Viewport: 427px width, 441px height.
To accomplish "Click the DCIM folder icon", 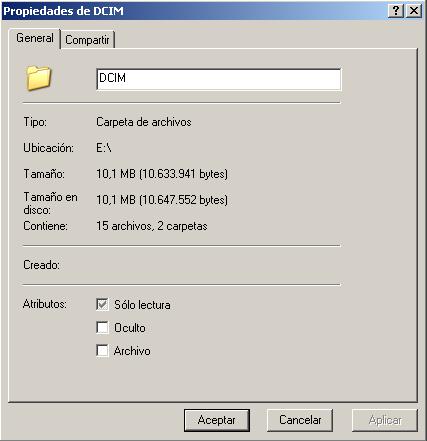I will (38, 78).
